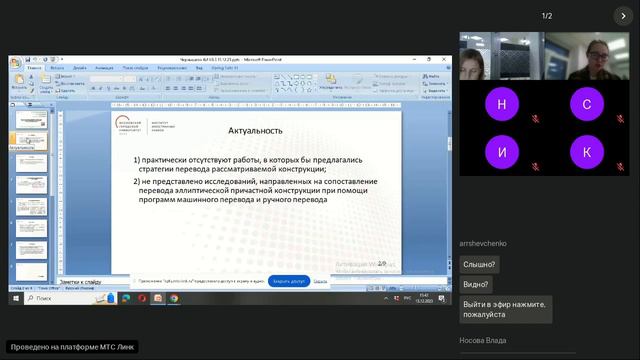Select the first slide thumbnail
Image resolution: width=640 pixels, height=360 pixels.
pyautogui.click(x=31, y=120)
